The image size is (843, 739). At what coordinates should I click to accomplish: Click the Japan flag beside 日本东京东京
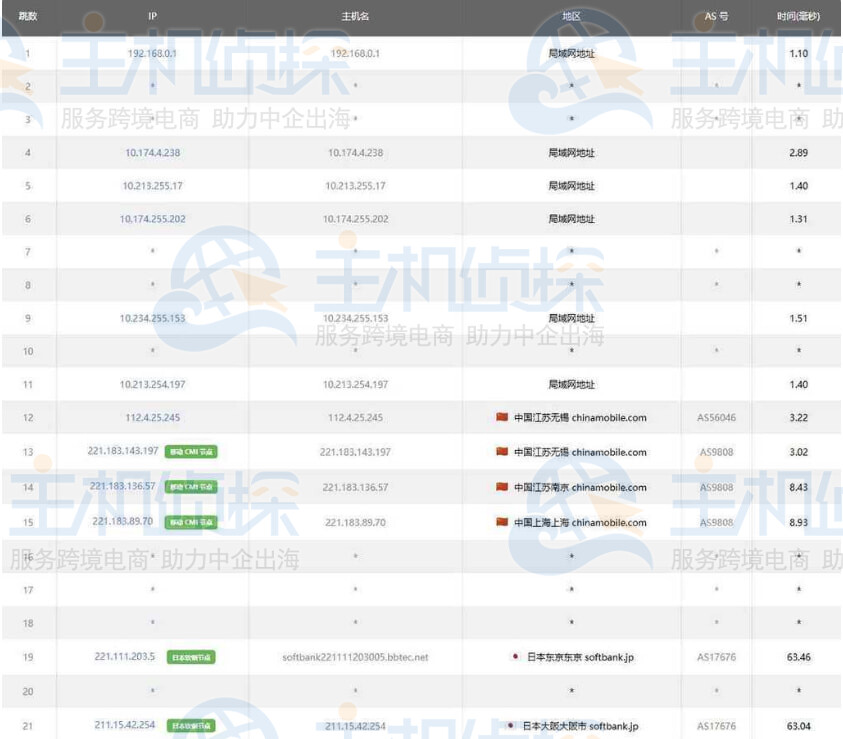(x=515, y=657)
